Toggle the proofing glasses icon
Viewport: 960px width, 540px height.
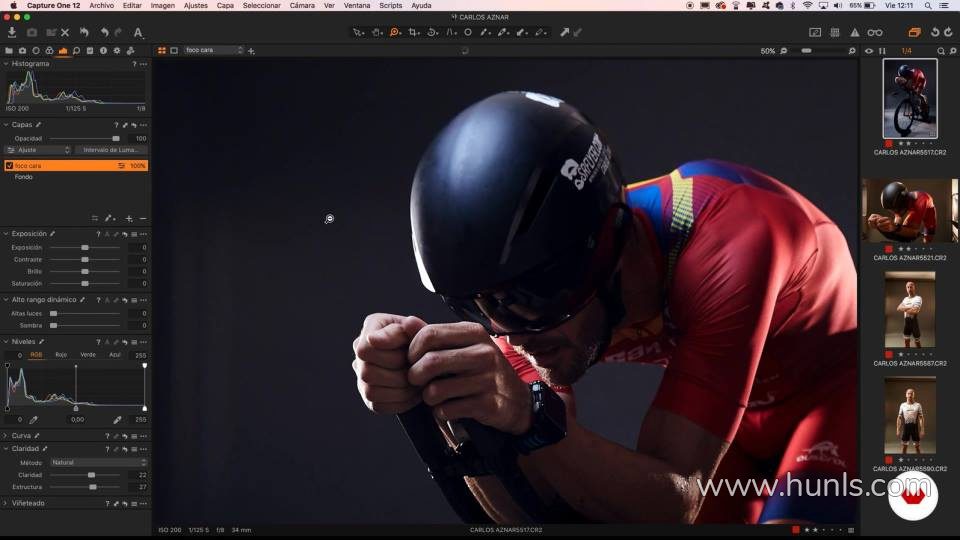point(875,32)
